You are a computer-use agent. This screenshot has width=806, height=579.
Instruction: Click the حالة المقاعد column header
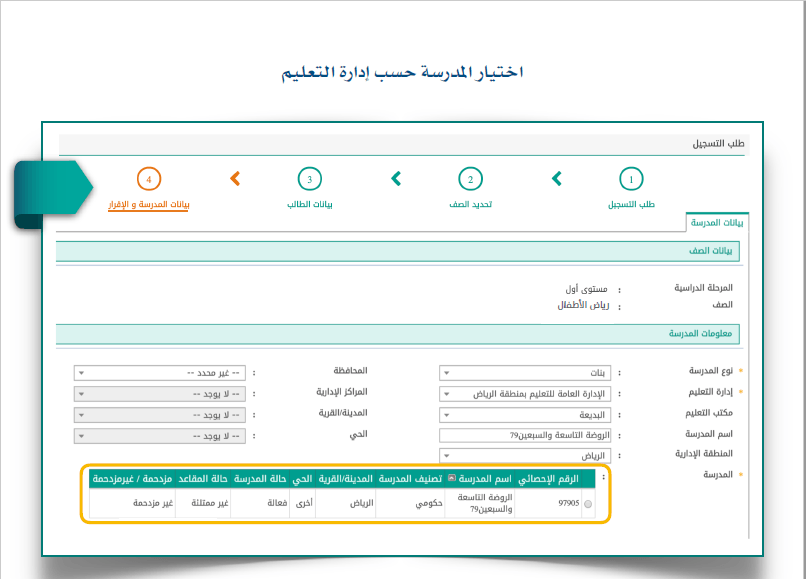tap(203, 479)
